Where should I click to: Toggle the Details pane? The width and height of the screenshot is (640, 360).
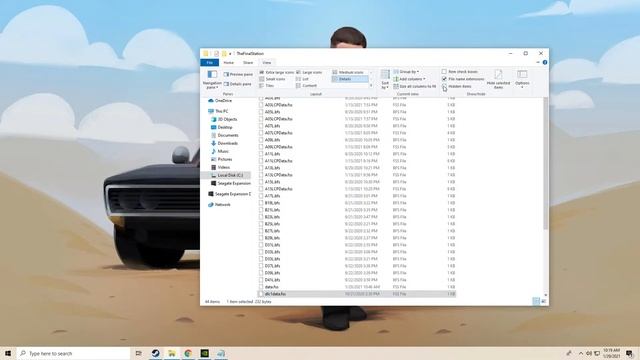pyautogui.click(x=238, y=84)
